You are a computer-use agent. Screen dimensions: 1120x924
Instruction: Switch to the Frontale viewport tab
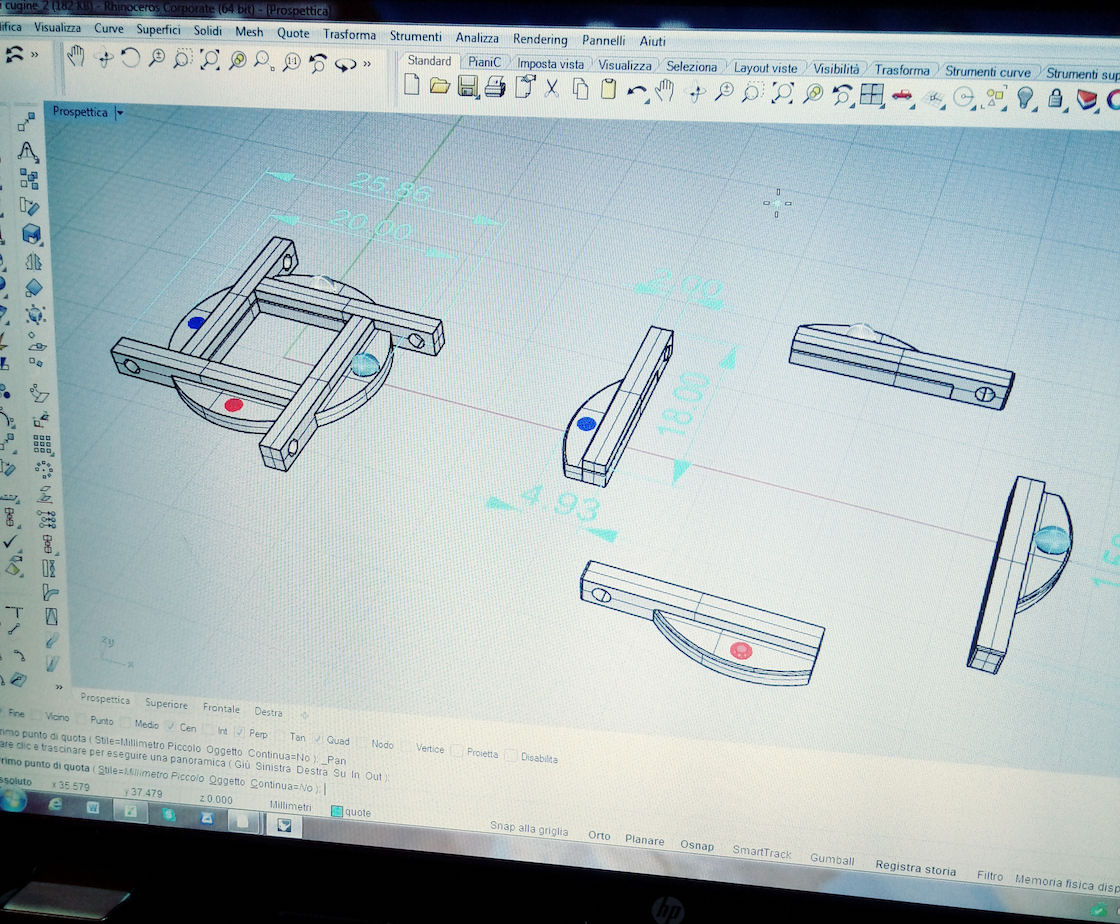click(221, 708)
